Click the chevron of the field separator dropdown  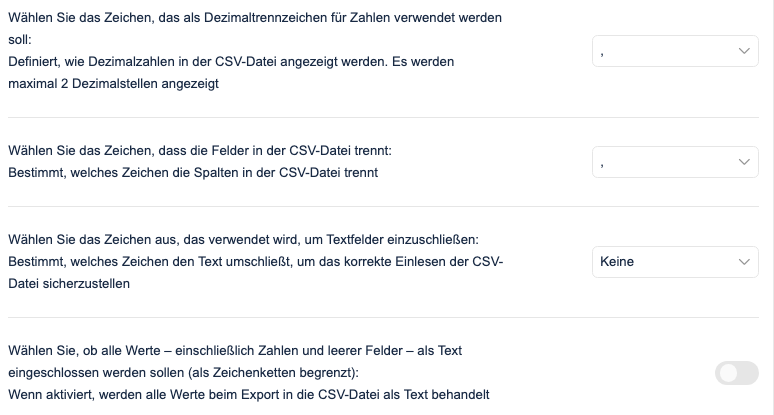tap(743, 161)
